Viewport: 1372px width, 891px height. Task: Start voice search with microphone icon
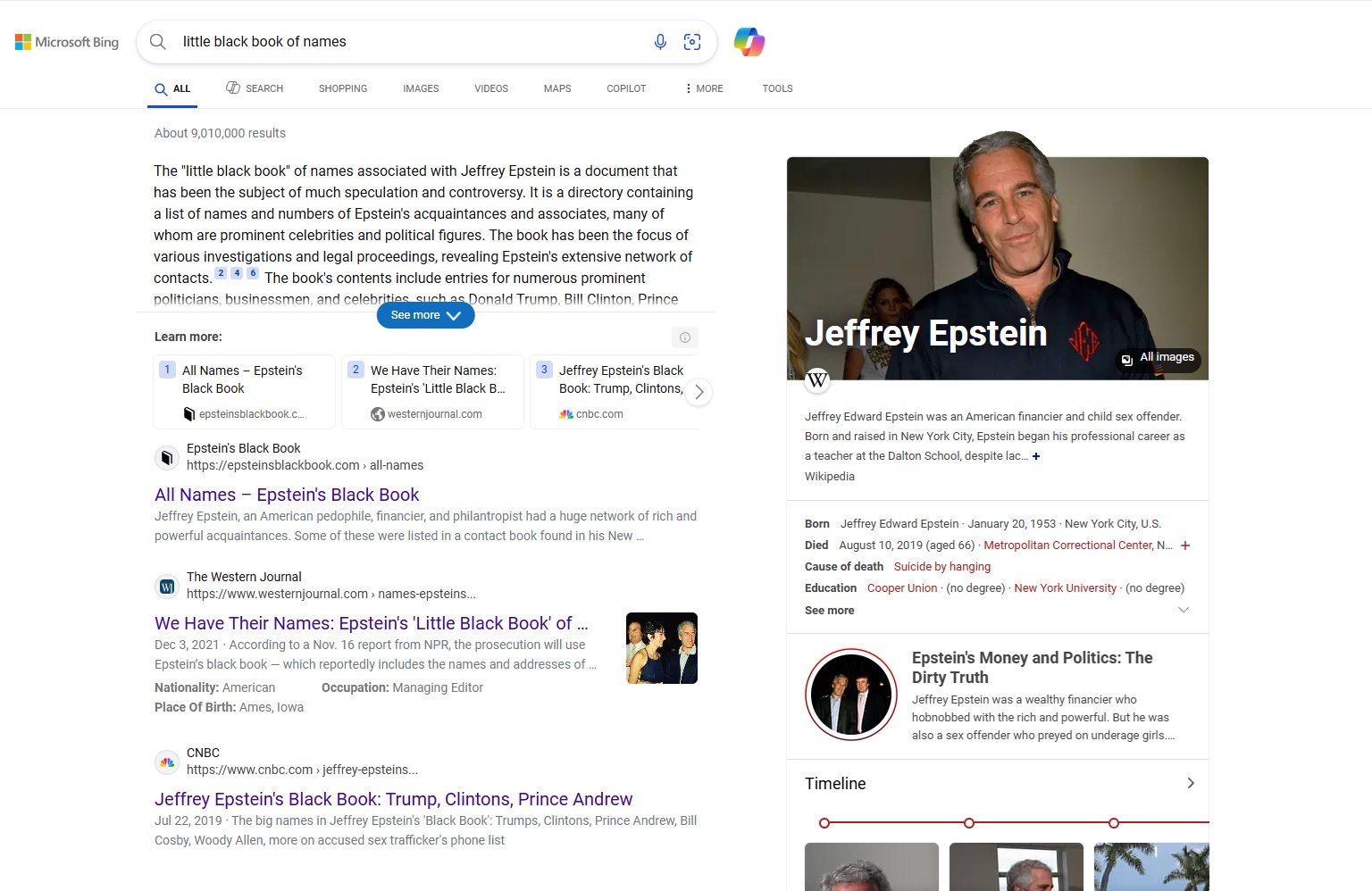tap(660, 42)
